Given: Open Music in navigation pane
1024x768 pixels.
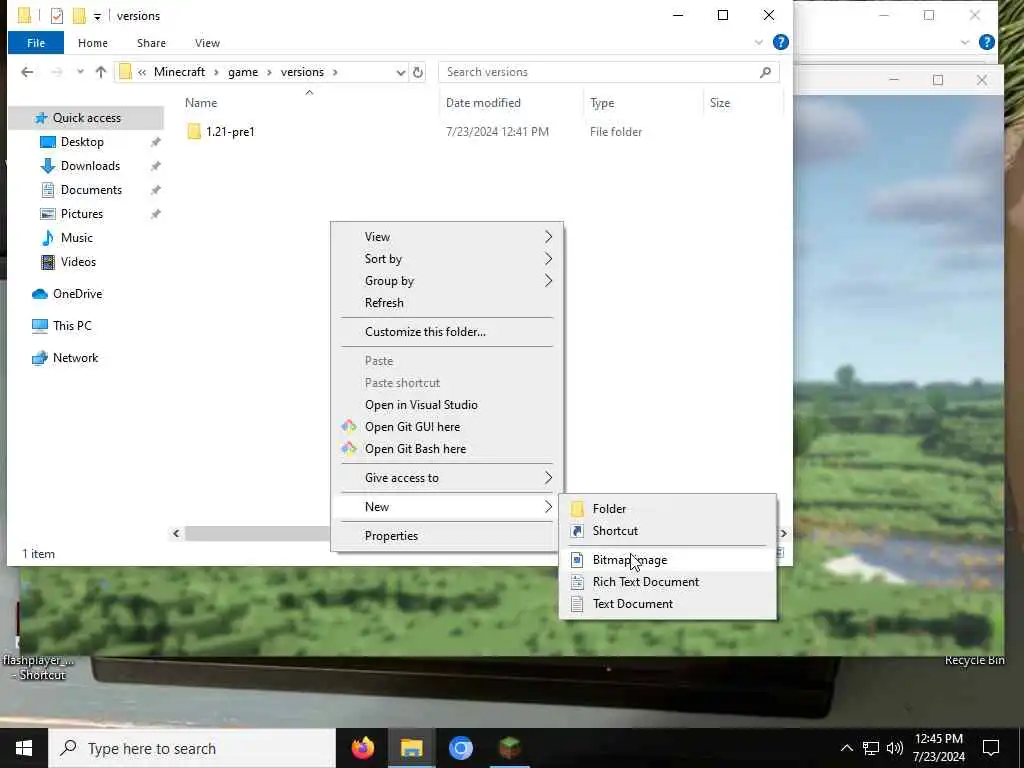Looking at the screenshot, I should tap(76, 238).
